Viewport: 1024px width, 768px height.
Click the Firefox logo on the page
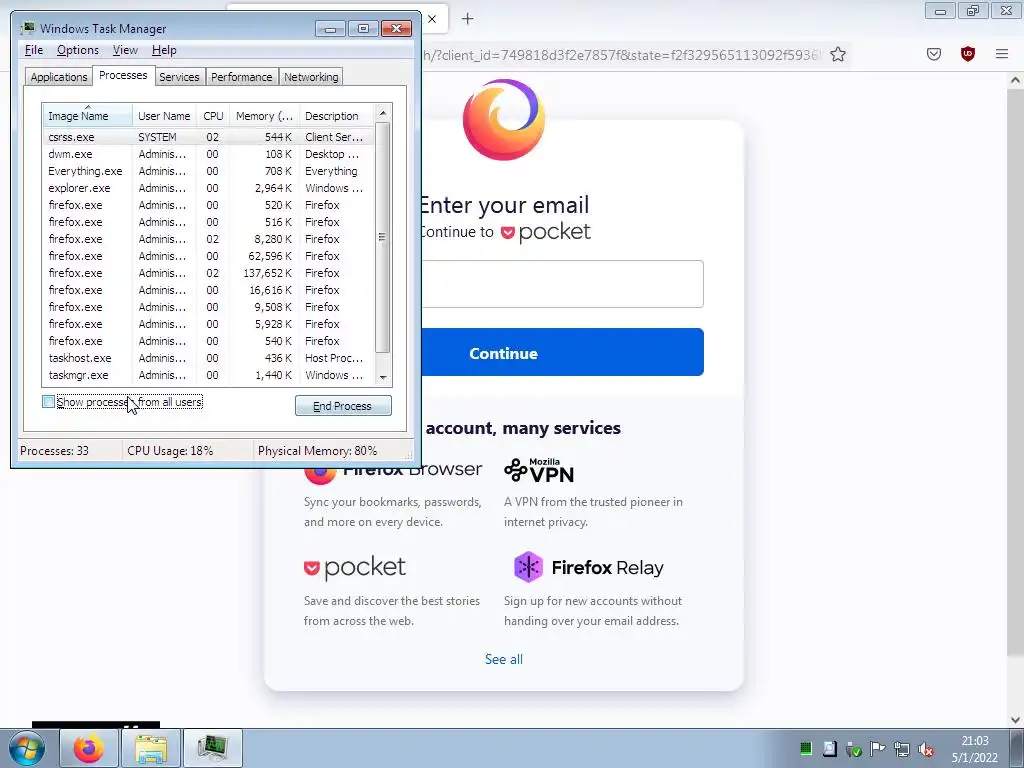click(504, 120)
